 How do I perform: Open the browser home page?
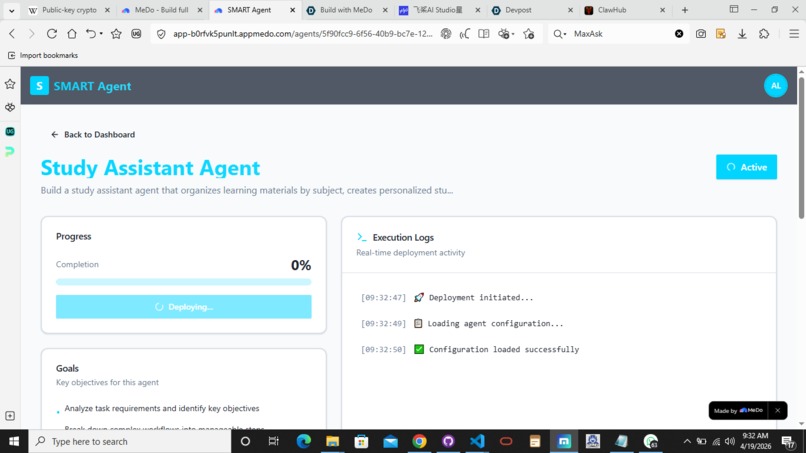tap(71, 34)
